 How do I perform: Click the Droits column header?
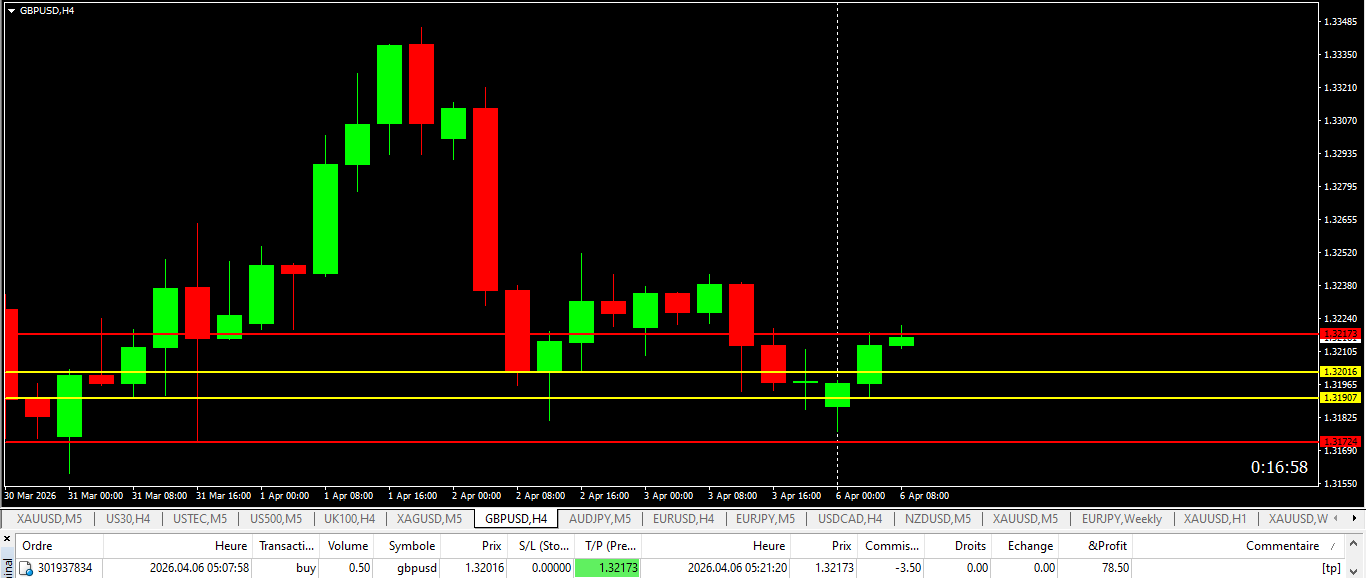coord(958,546)
